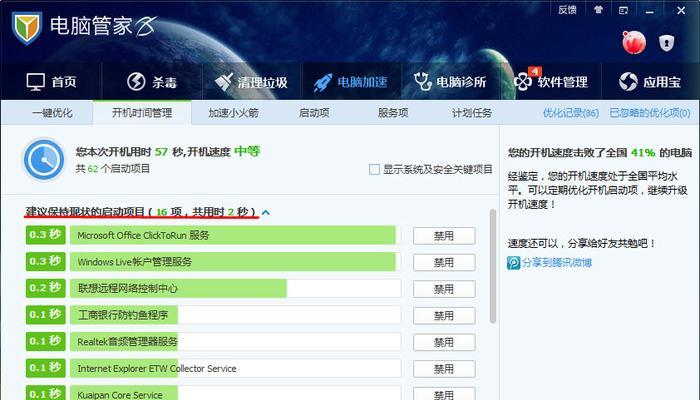Switch to the 加速小火箭 tab

pyautogui.click(x=233, y=113)
